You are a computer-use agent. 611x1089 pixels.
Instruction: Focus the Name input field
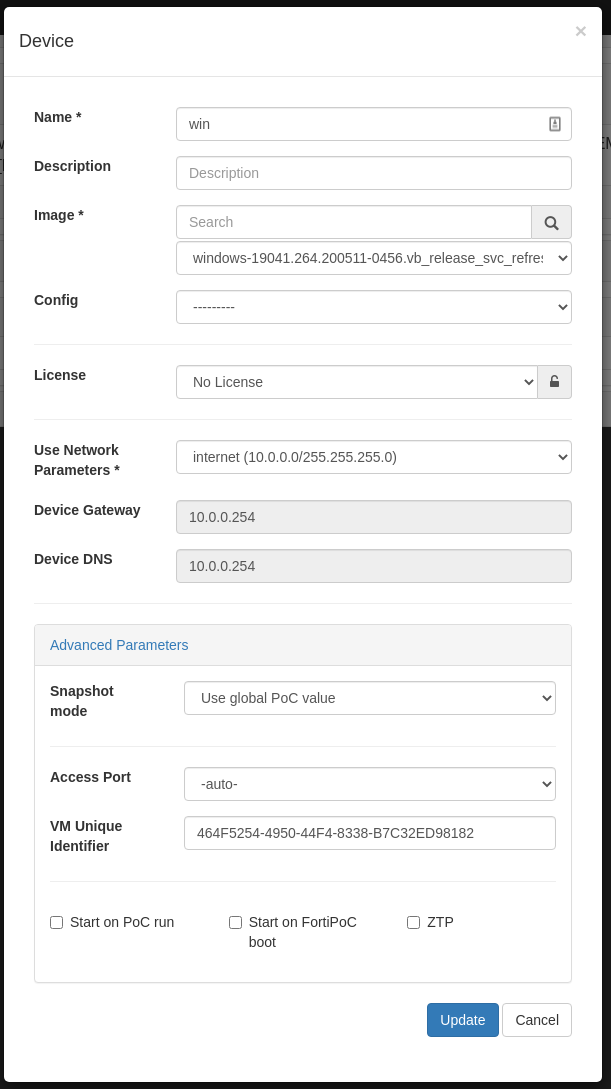360,124
